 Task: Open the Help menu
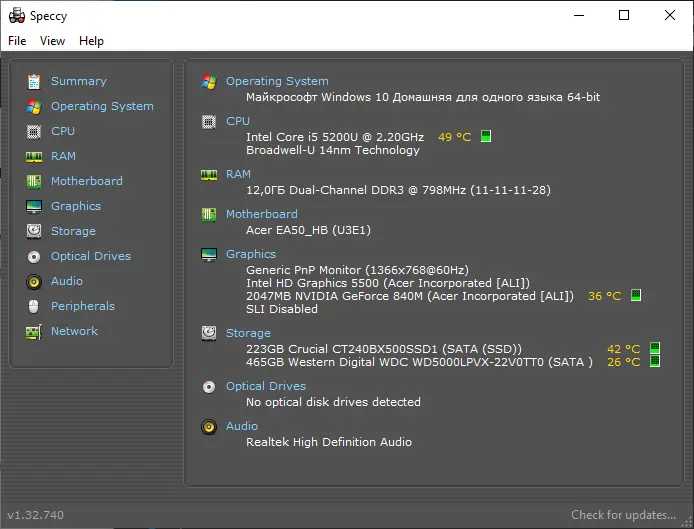pyautogui.click(x=91, y=41)
